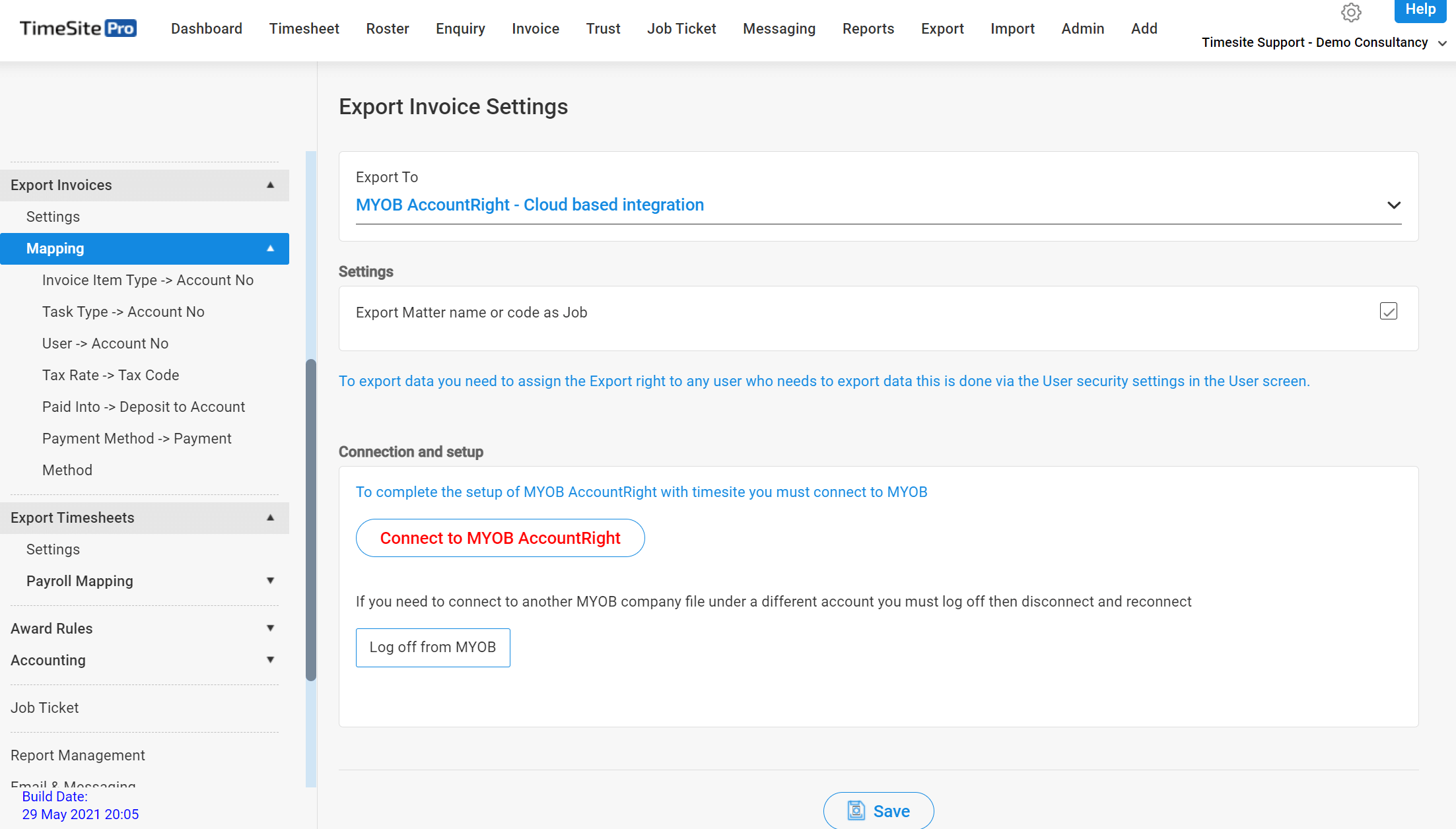
Task: Expand the Accounting section
Action: click(270, 660)
